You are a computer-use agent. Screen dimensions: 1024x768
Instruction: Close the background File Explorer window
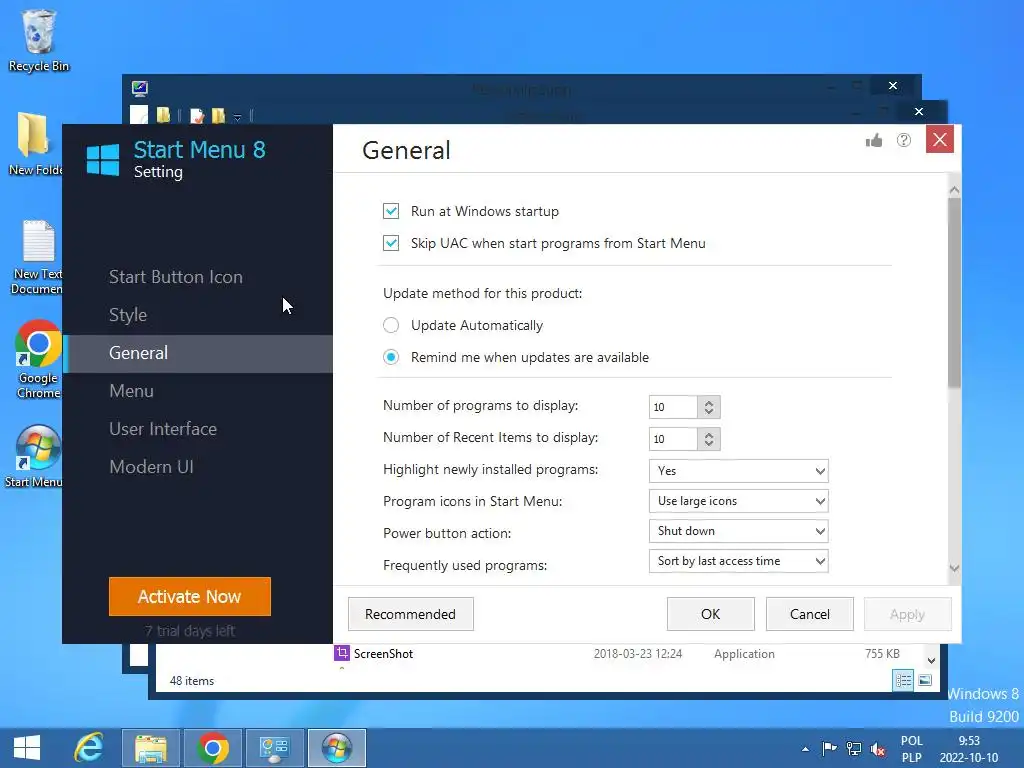(919, 112)
